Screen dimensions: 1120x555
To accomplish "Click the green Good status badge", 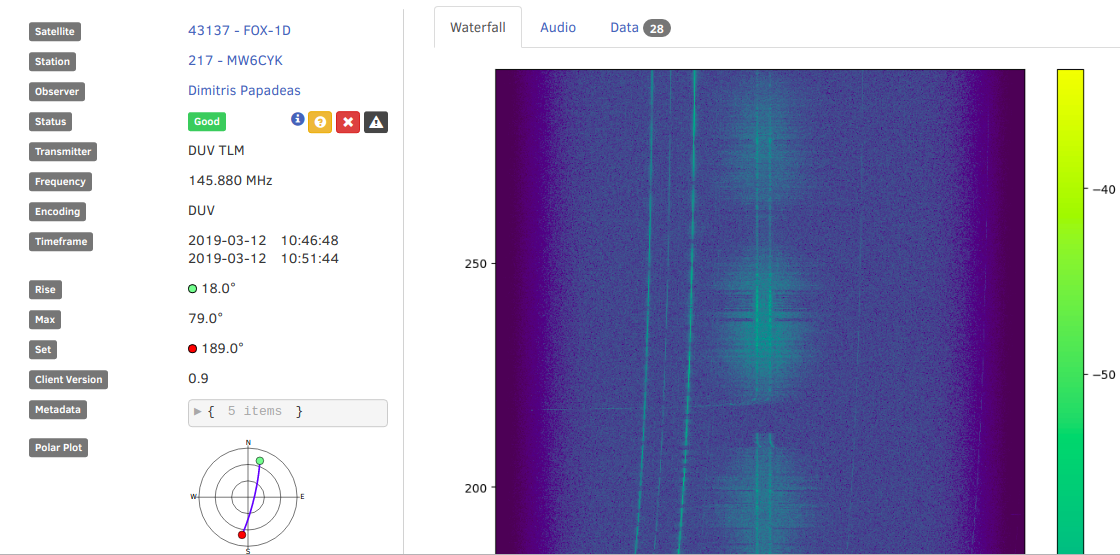I will [x=207, y=122].
